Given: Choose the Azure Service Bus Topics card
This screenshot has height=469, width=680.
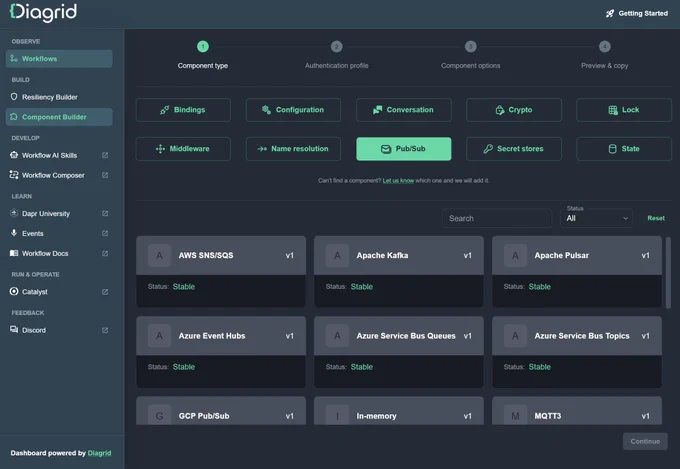Looking at the screenshot, I should (x=577, y=352).
